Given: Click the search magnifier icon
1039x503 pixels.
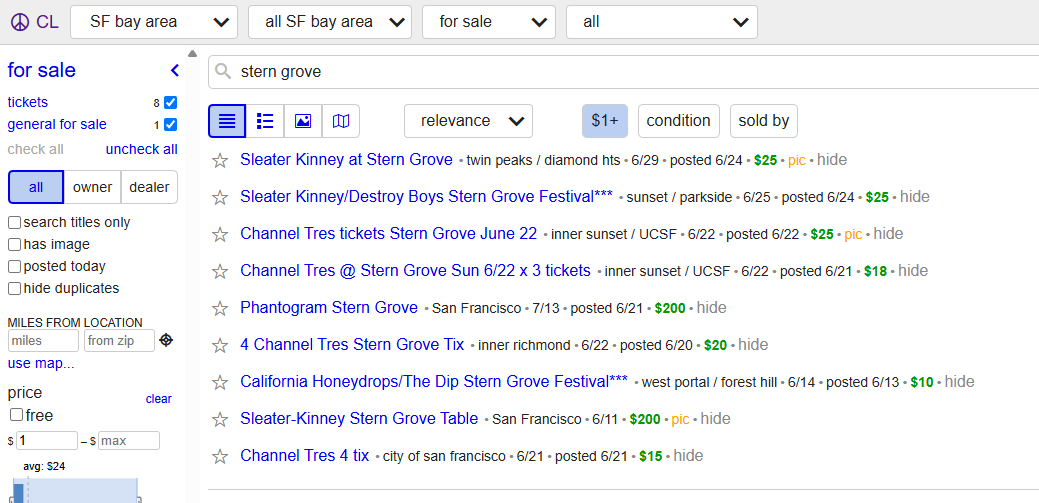Looking at the screenshot, I should [x=223, y=72].
